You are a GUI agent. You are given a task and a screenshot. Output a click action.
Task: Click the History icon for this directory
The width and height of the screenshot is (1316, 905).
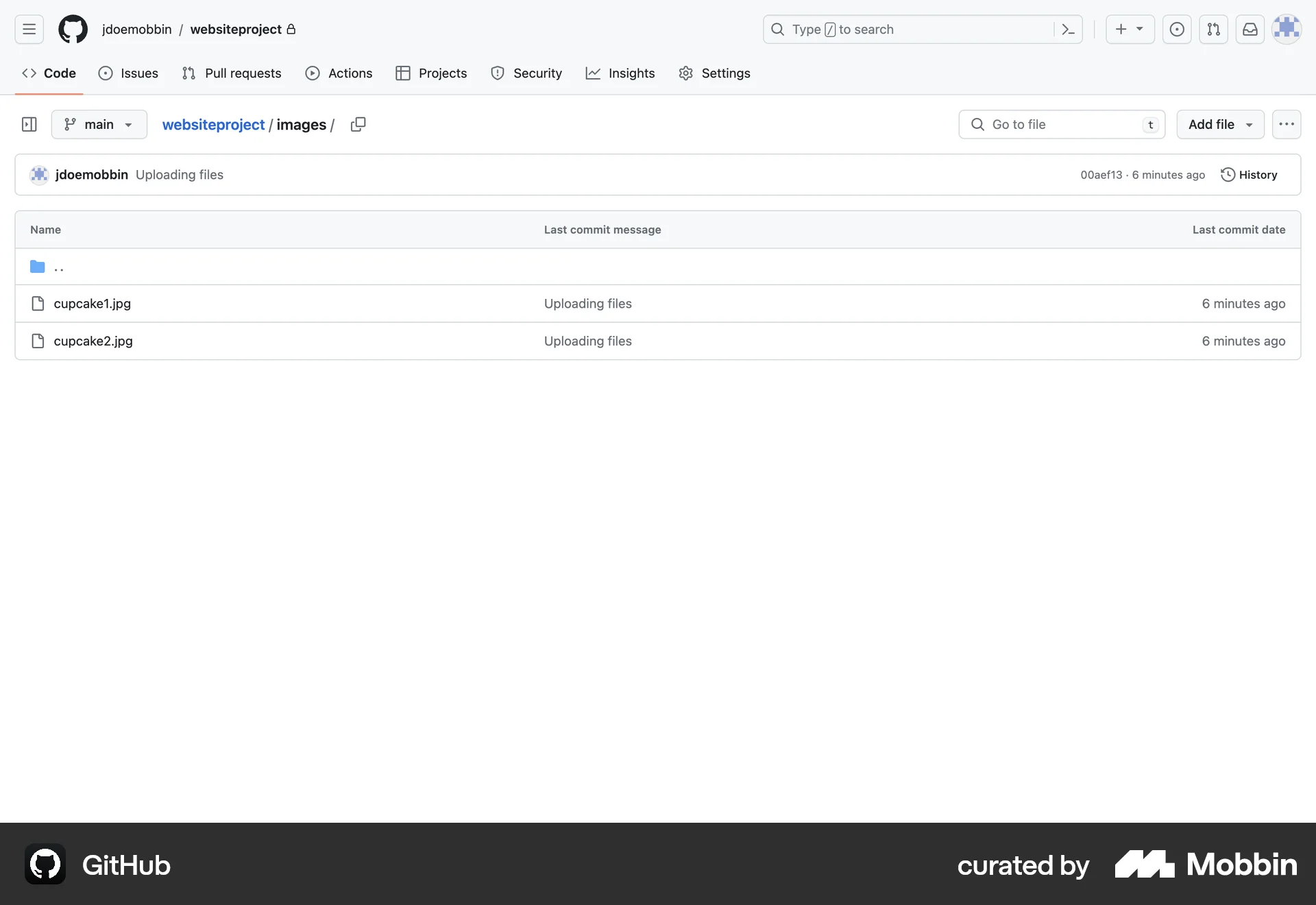point(1227,174)
